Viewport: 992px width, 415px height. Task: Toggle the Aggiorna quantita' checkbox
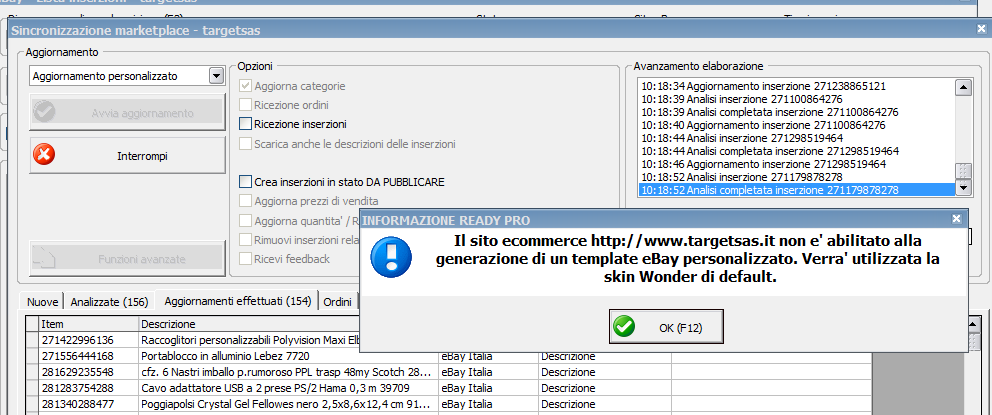point(245,221)
